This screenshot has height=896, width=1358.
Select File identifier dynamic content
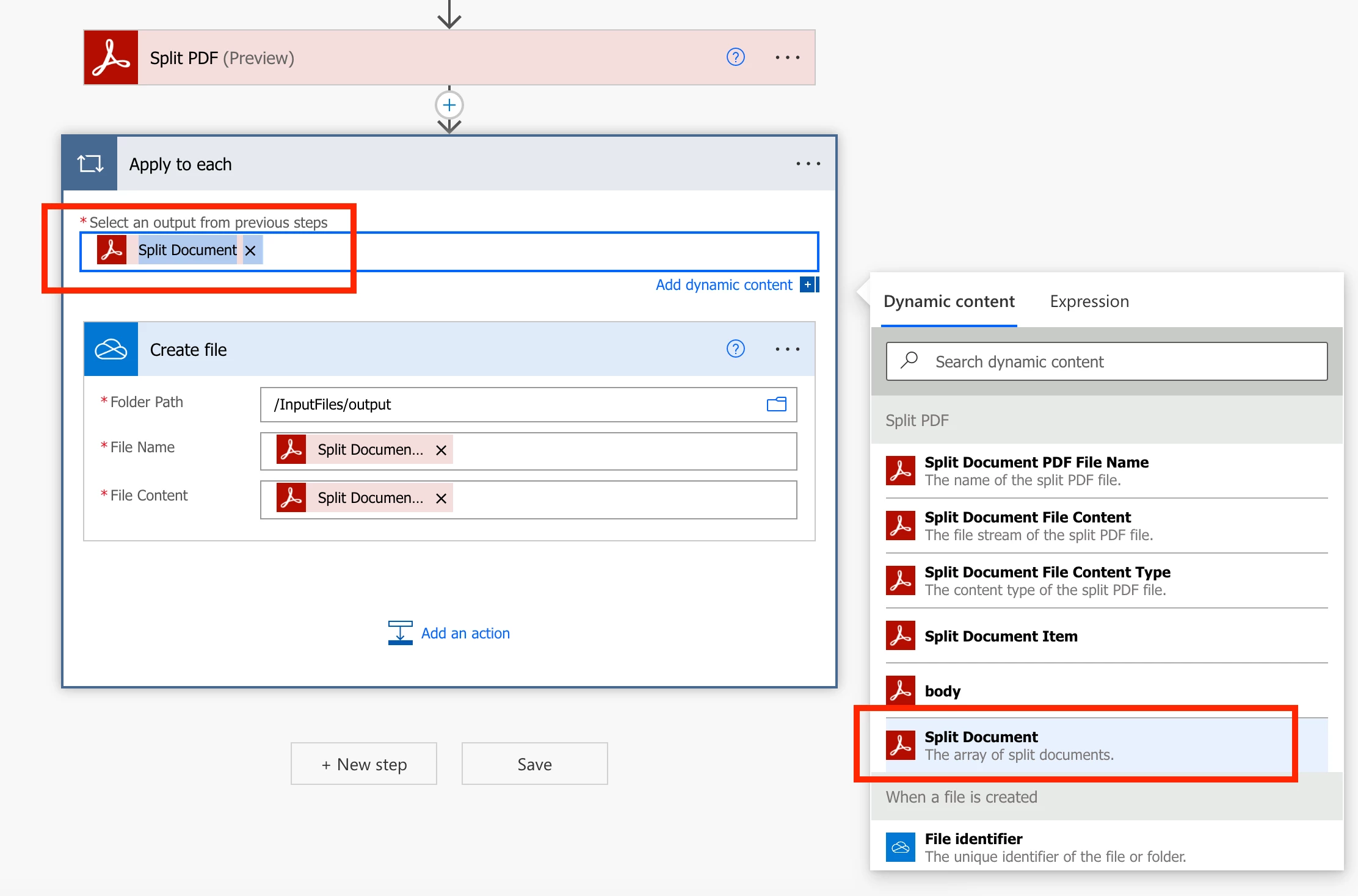(973, 846)
